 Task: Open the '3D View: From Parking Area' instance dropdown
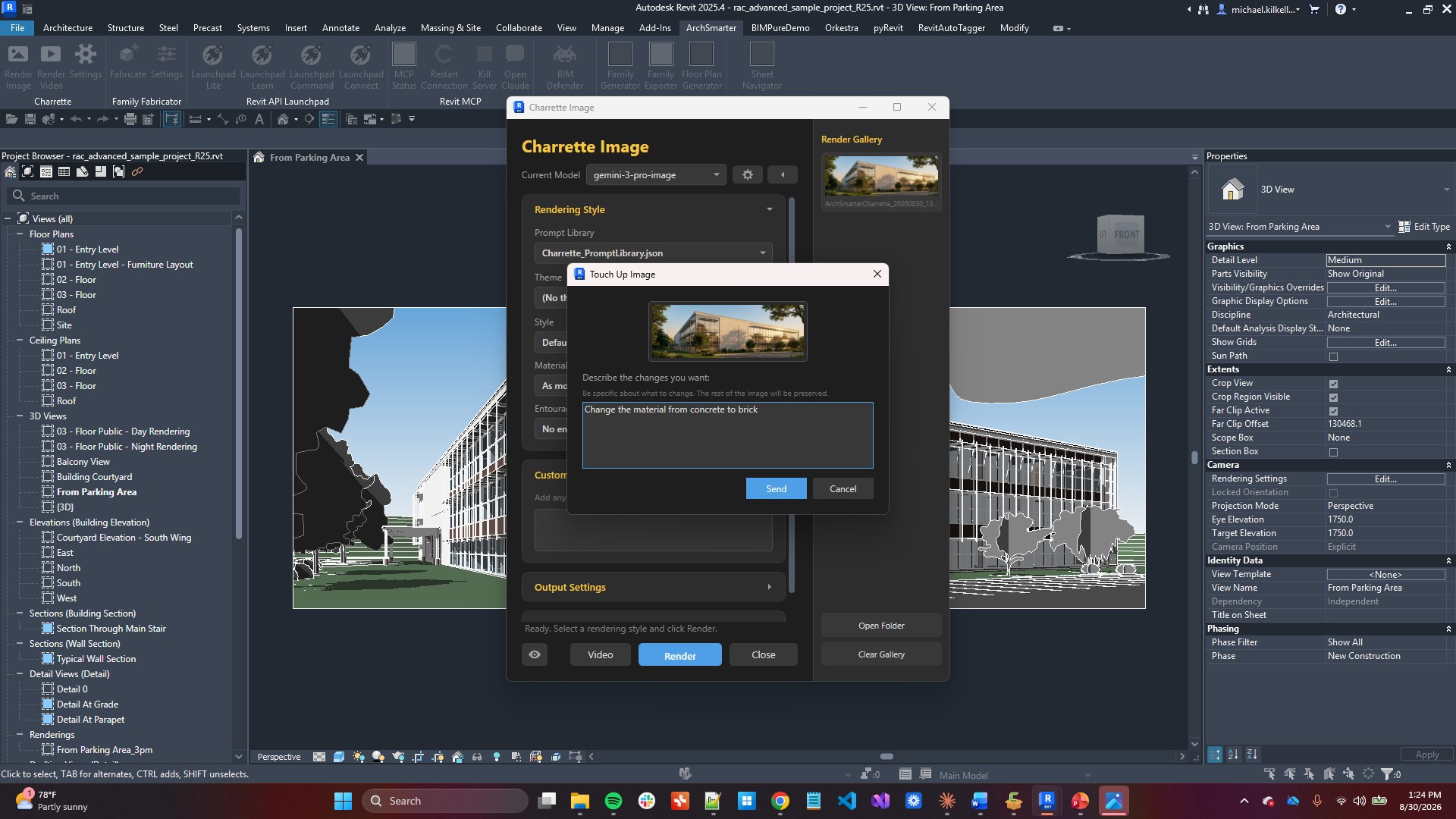pyautogui.click(x=1300, y=227)
